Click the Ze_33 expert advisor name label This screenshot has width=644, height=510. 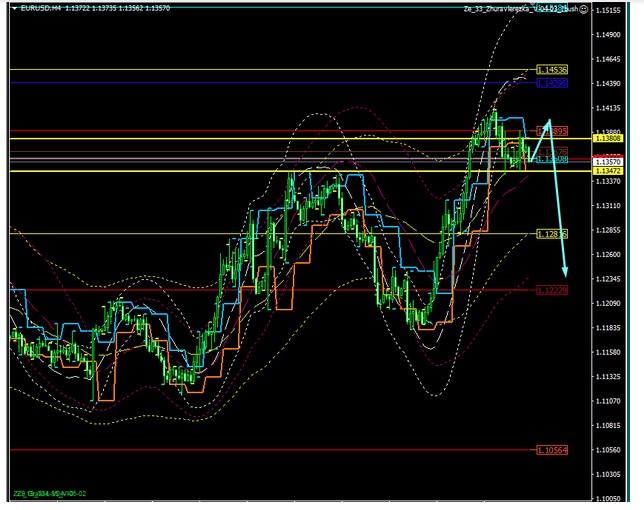pyautogui.click(x=508, y=9)
